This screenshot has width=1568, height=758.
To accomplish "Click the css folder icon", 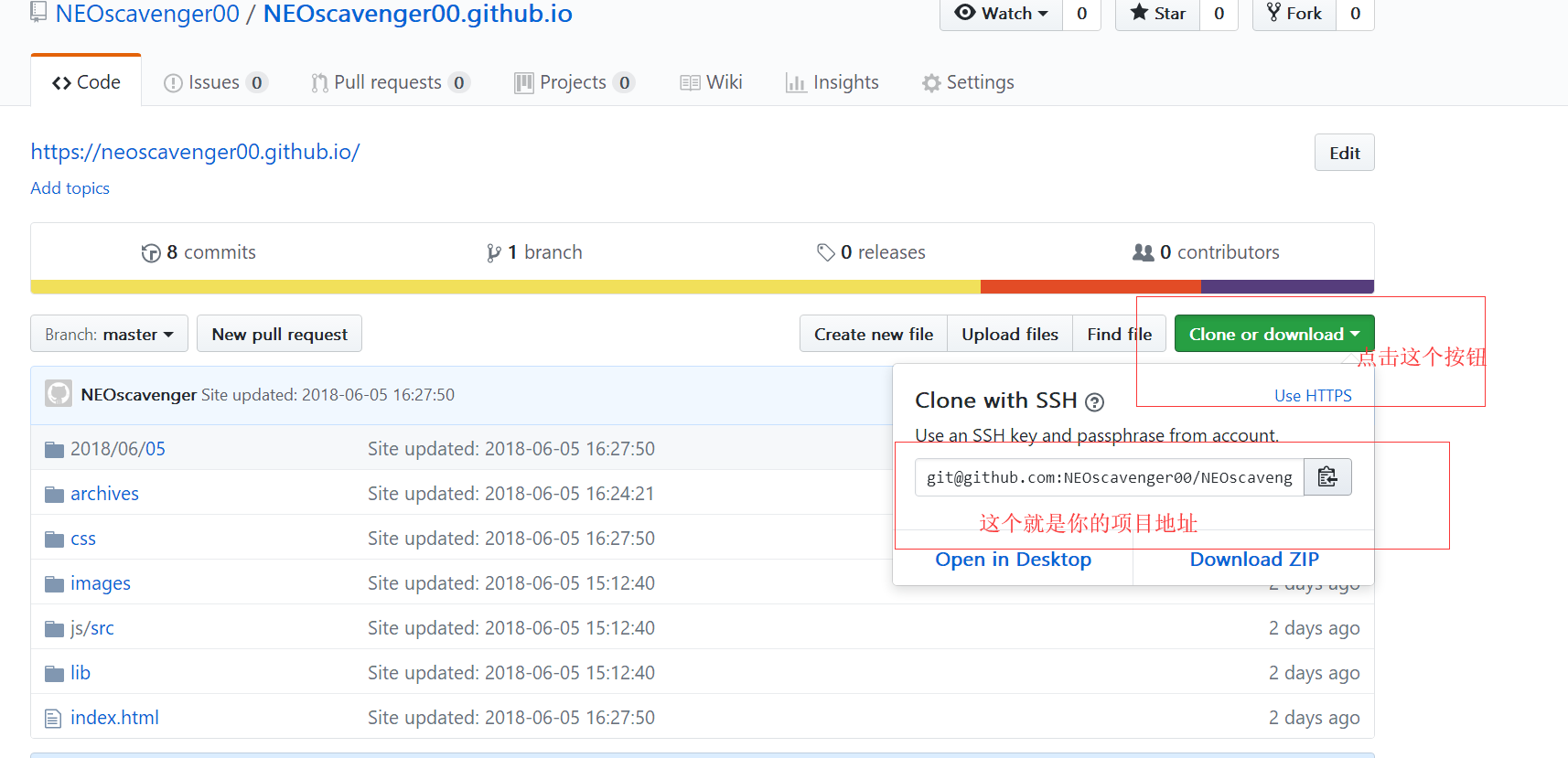I will click(x=55, y=539).
